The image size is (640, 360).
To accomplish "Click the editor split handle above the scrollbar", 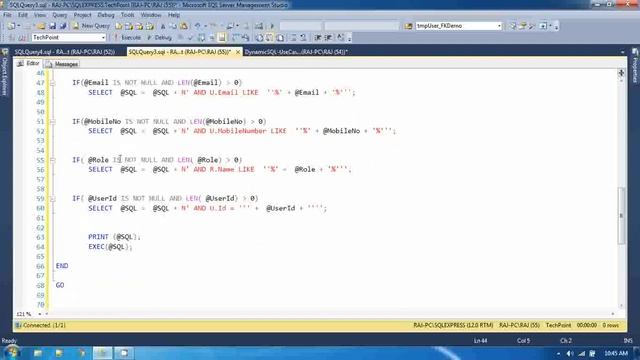I will [x=621, y=73].
